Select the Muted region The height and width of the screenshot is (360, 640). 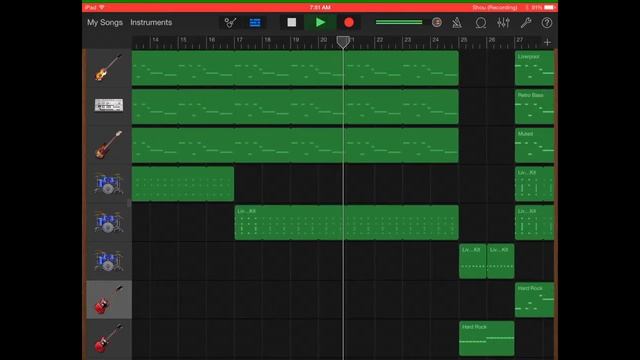coord(534,145)
